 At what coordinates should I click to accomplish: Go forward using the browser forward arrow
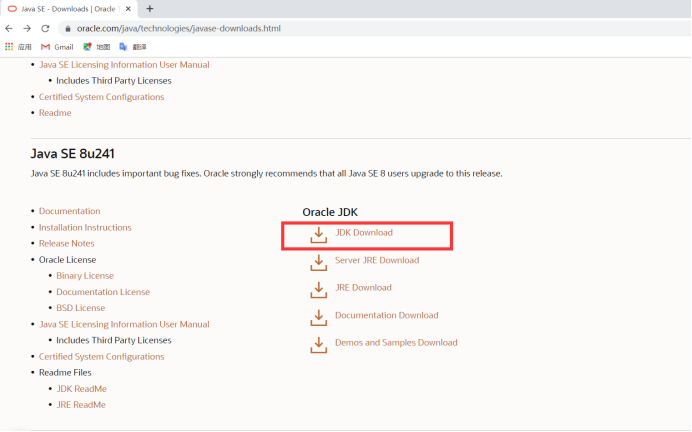click(x=27, y=28)
